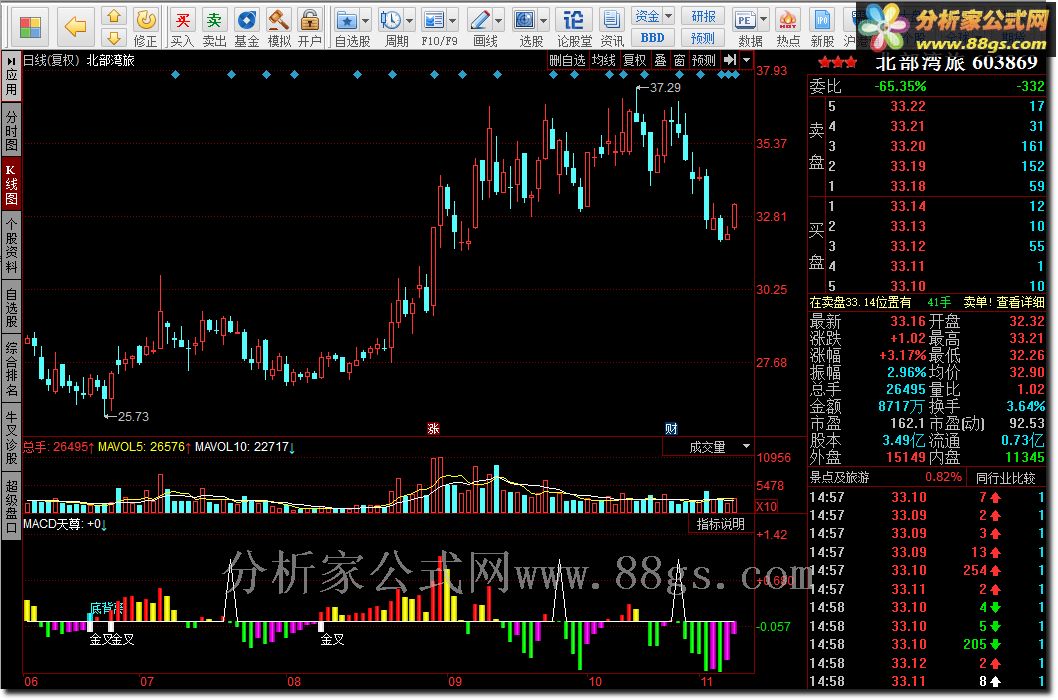Image resolution: width=1058 pixels, height=700 pixels.
Task: Expand the F10/F9 dropdown arrow
Action: click(x=452, y=20)
